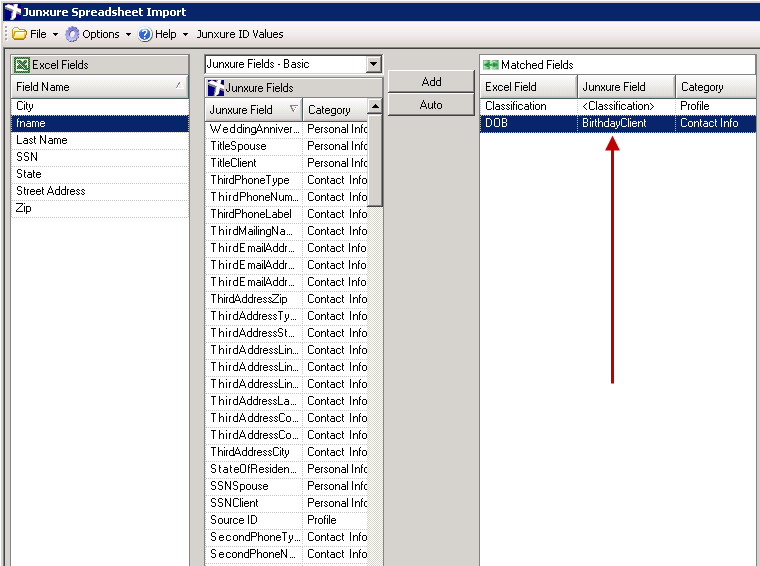Select ThirdAddressTy... in Junxure Fields
This screenshot has height=566, width=760.
click(x=286, y=316)
